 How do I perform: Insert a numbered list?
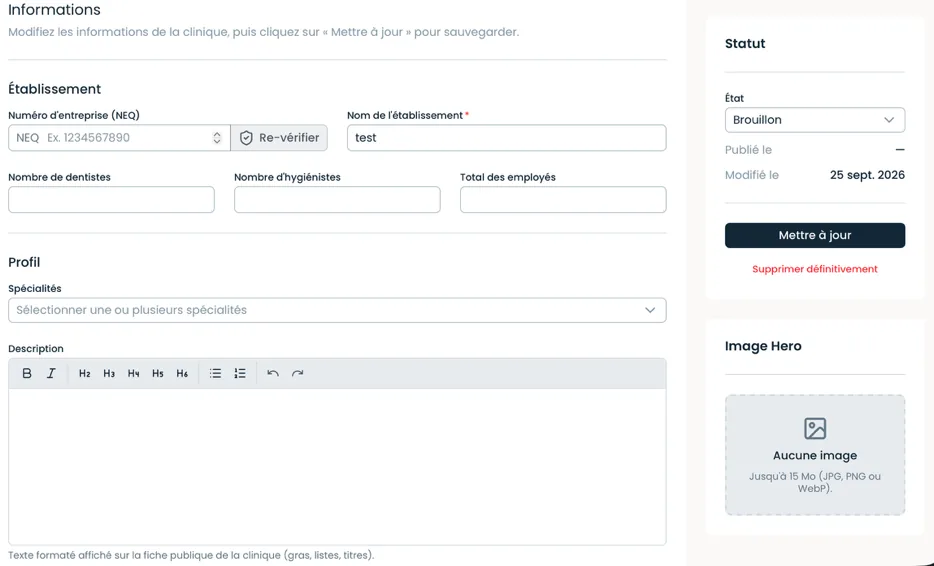click(x=240, y=374)
